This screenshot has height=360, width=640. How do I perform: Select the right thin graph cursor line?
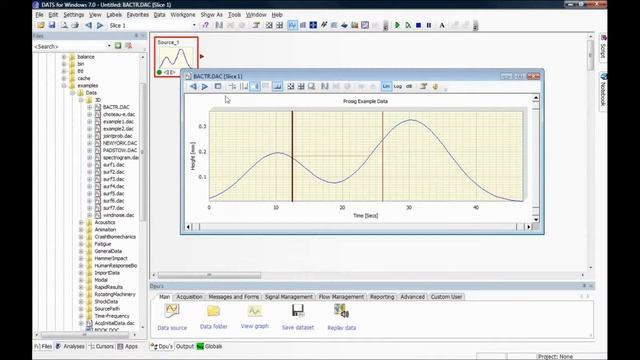tap(382, 156)
